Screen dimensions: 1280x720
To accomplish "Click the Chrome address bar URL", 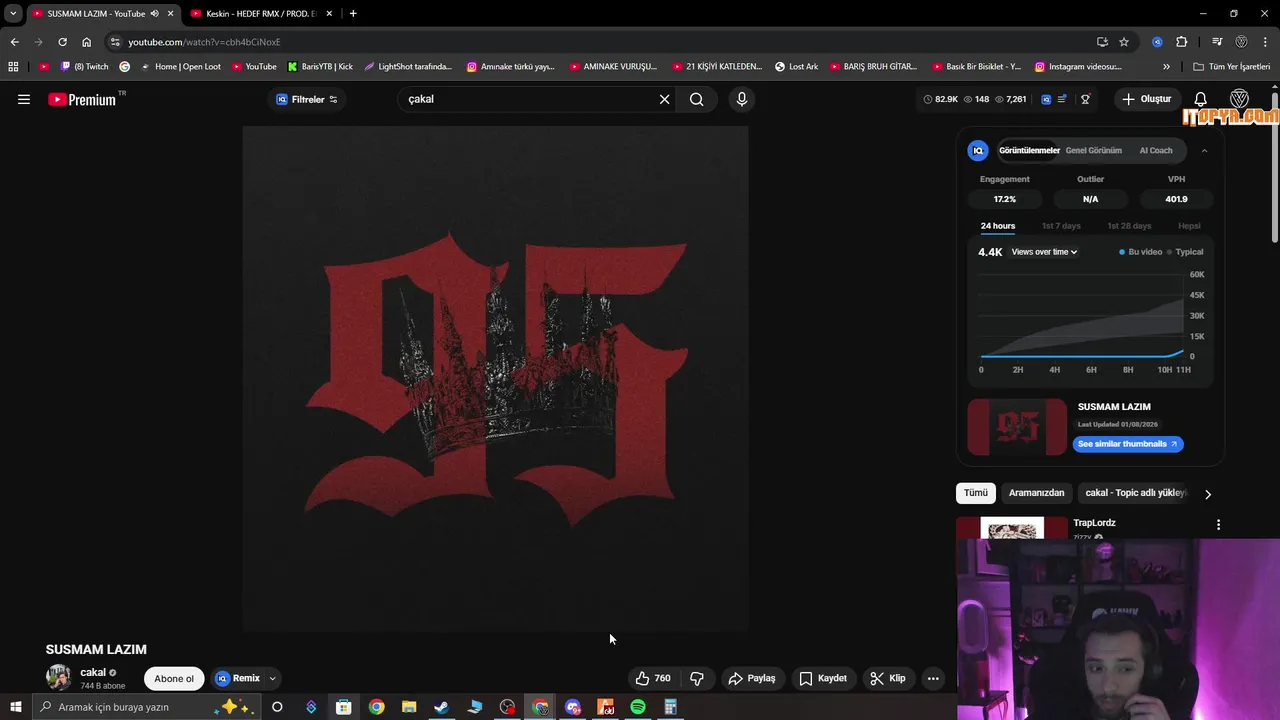I will tap(204, 42).
